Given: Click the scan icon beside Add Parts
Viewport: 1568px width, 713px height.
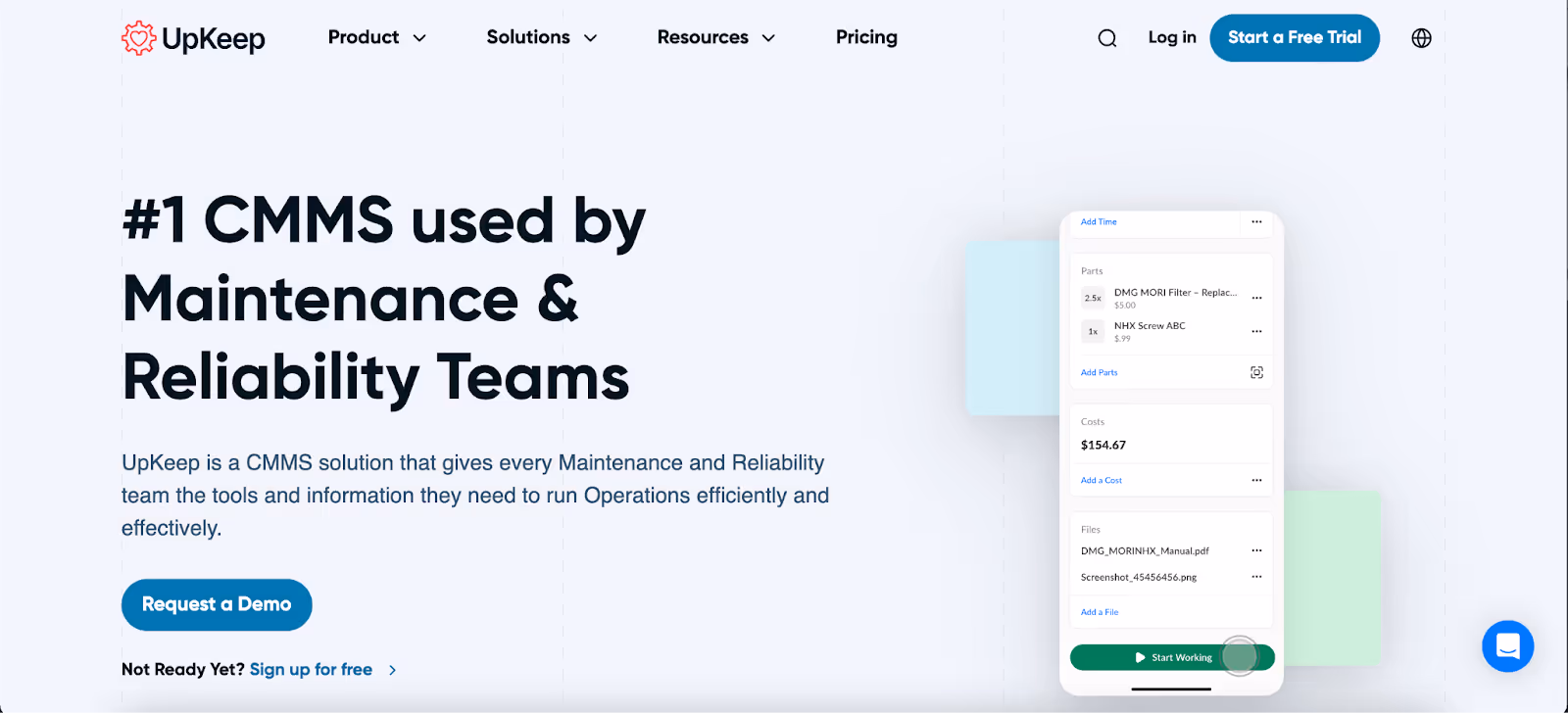Looking at the screenshot, I should pyautogui.click(x=1256, y=372).
